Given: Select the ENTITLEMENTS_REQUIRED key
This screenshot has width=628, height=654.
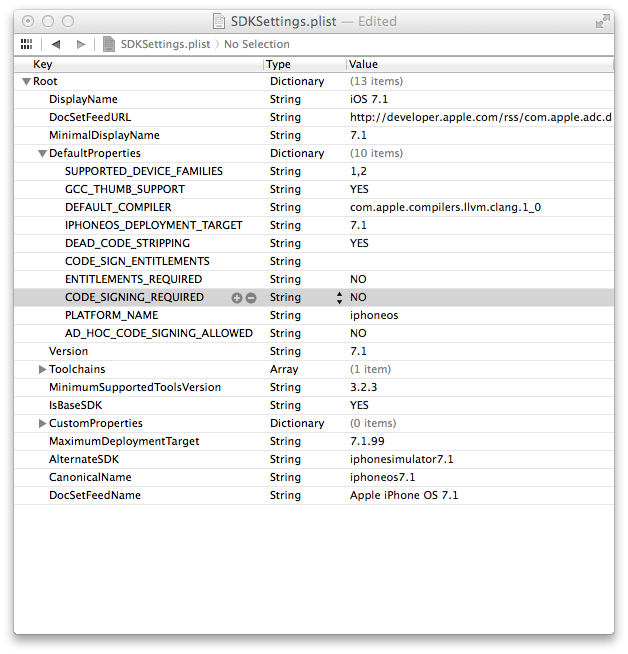Looking at the screenshot, I should click(x=133, y=279).
